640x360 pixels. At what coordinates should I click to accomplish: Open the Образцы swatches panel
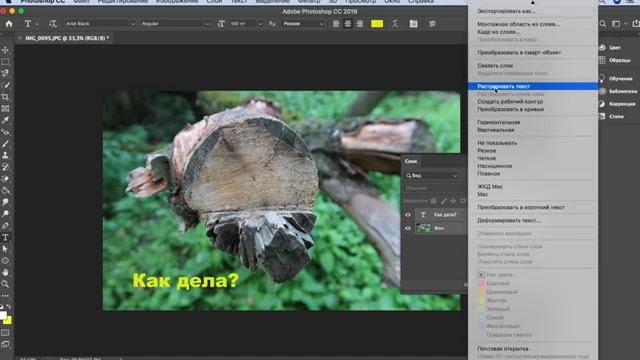(602, 60)
